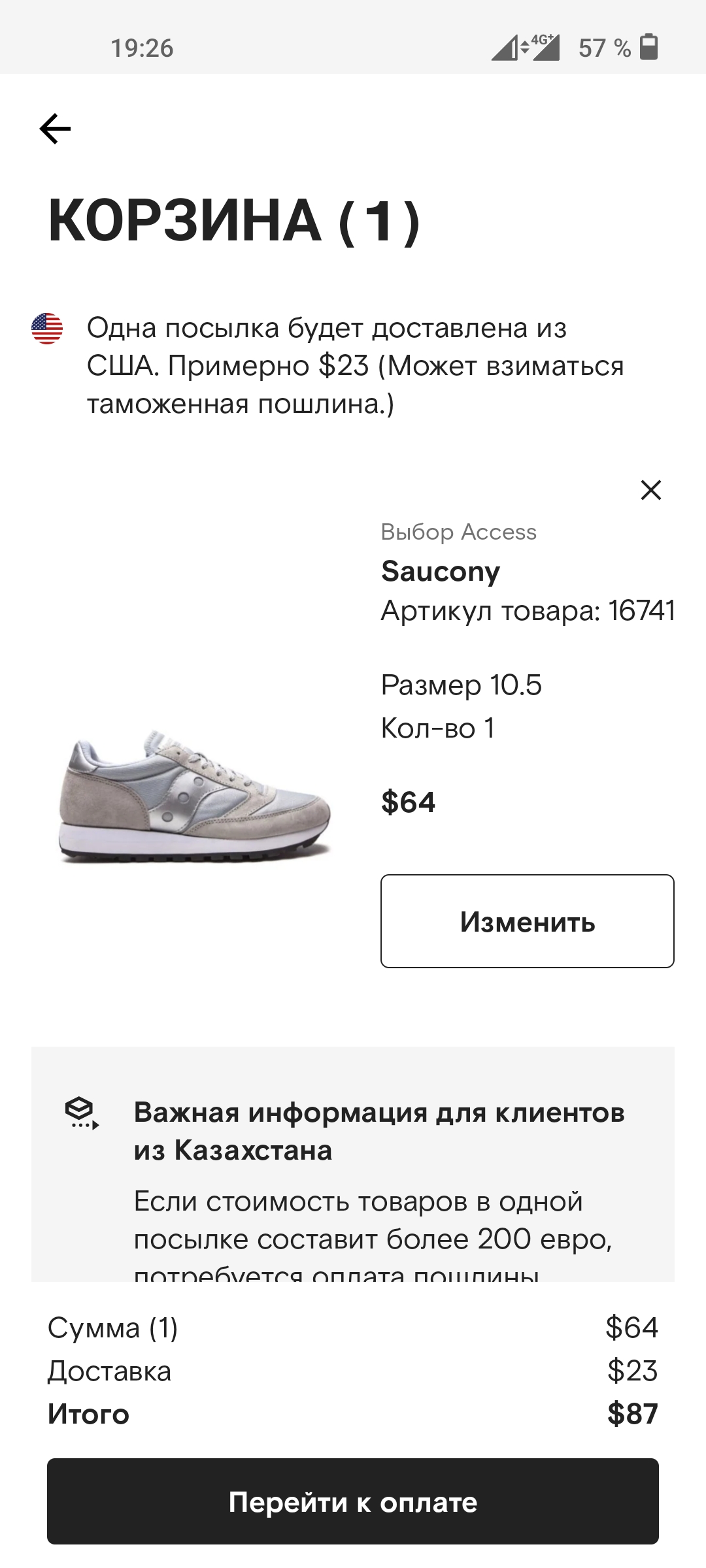
Task: Tap Перейти к оплате button
Action: [x=353, y=1501]
